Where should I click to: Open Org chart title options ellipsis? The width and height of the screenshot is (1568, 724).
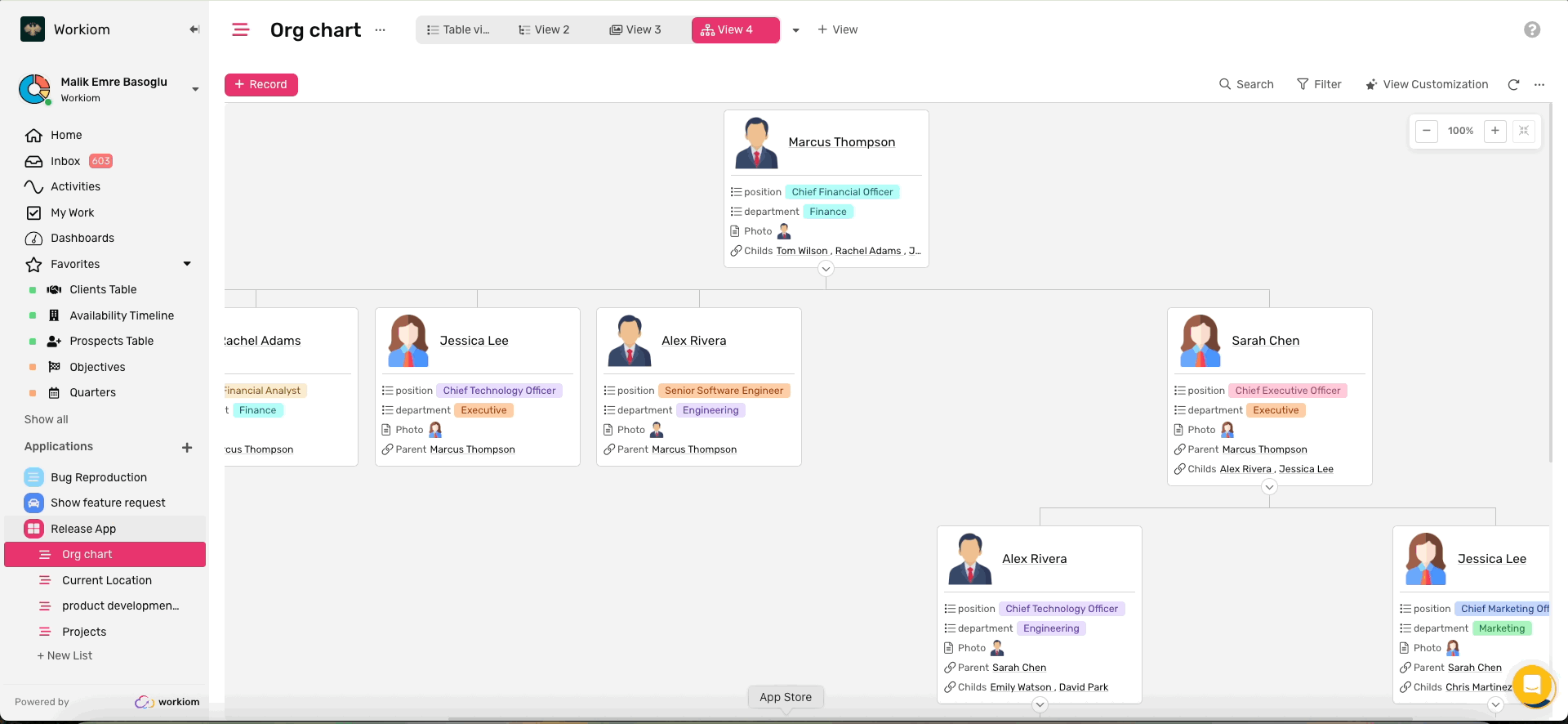380,30
